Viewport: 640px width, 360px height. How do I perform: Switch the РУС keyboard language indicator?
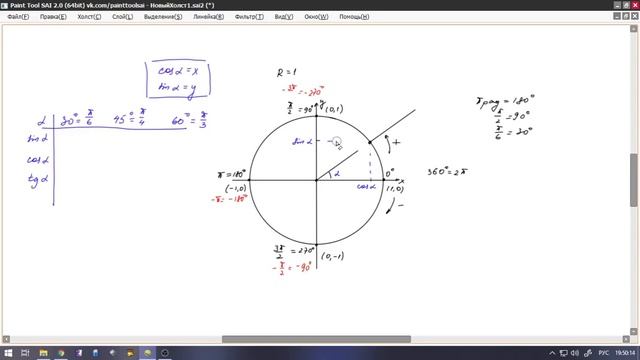point(604,353)
